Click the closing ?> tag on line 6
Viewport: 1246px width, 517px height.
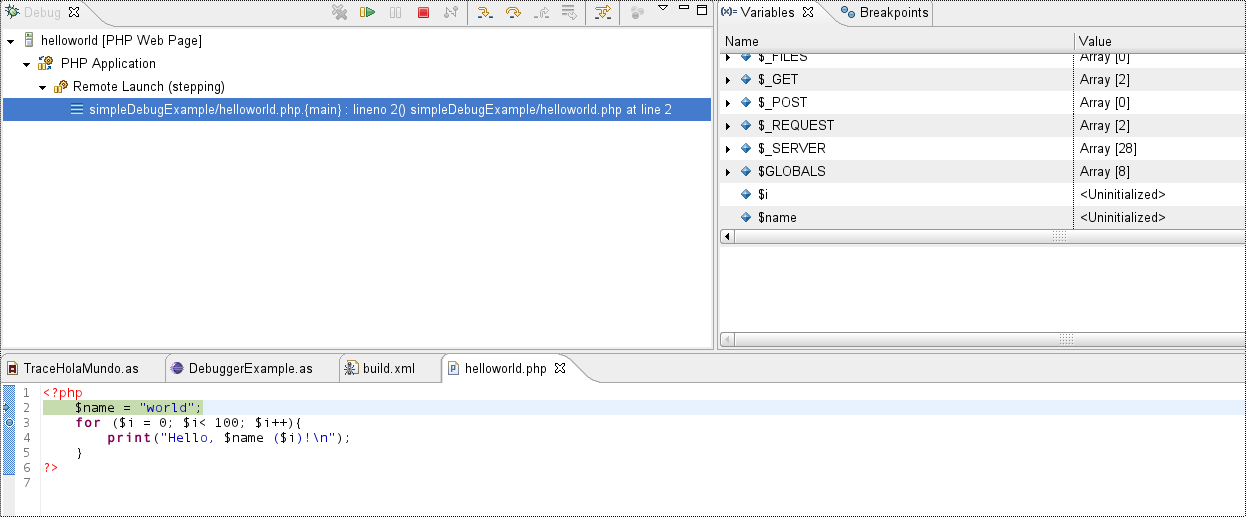(x=50, y=468)
